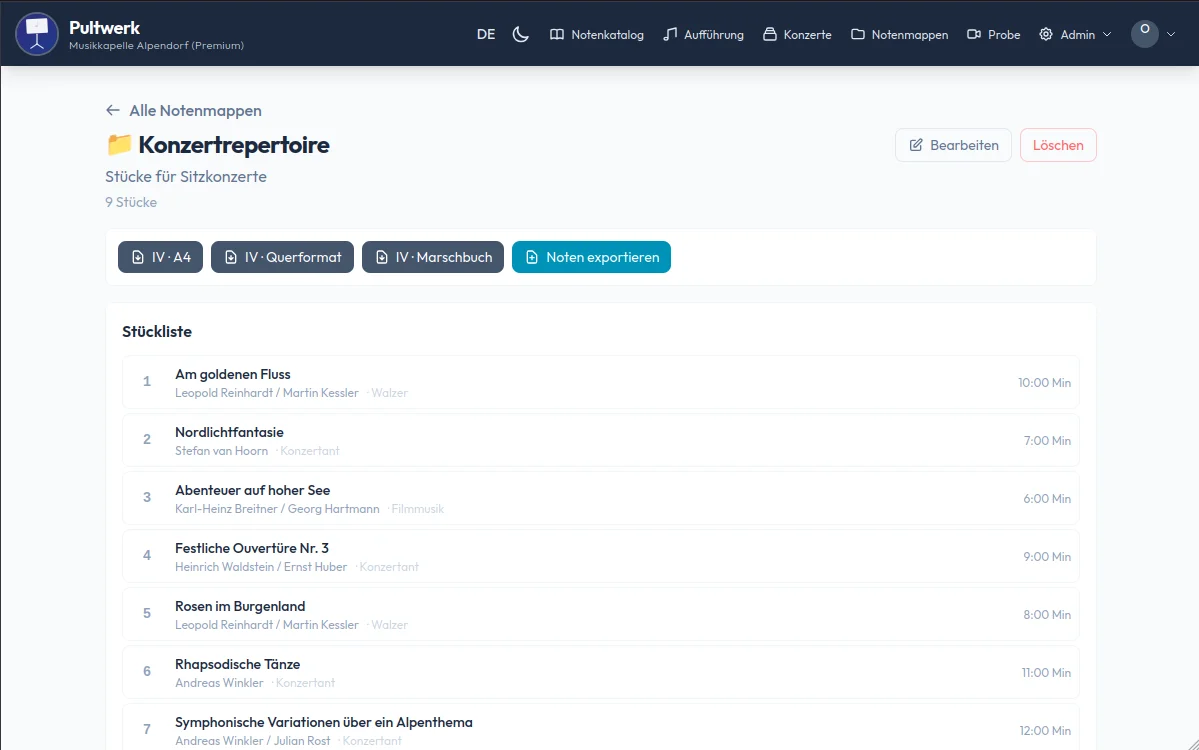The width and height of the screenshot is (1199, 750).
Task: Click the Noten exportieren button
Action: [x=591, y=257]
